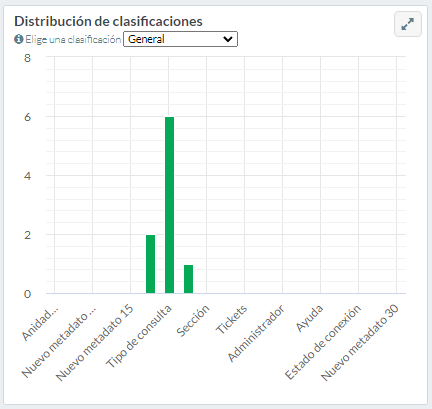Click the 'Distribución de clasificaciones' title
432x409 pixels.
click(108, 21)
